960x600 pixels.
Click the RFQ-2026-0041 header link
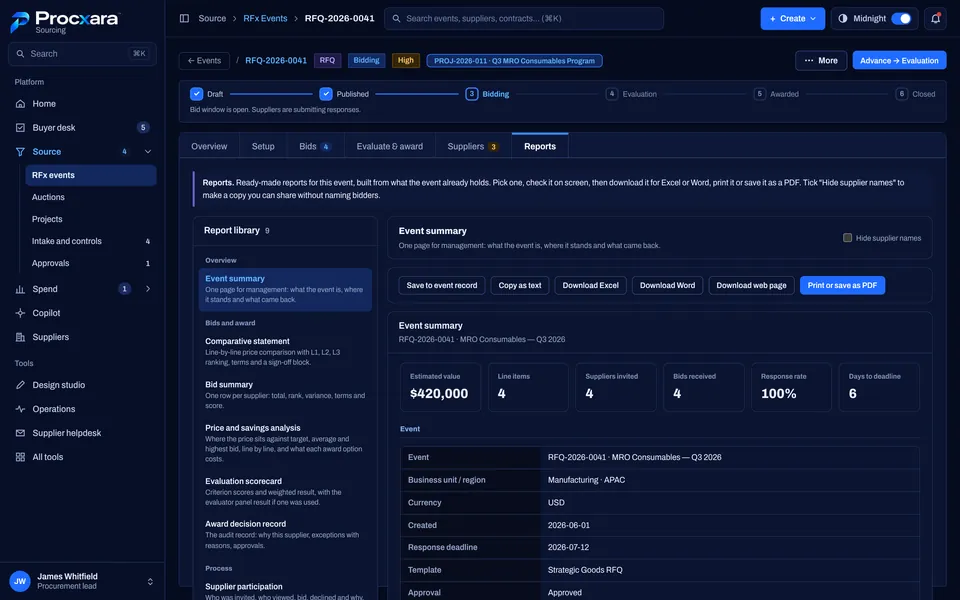coord(276,61)
